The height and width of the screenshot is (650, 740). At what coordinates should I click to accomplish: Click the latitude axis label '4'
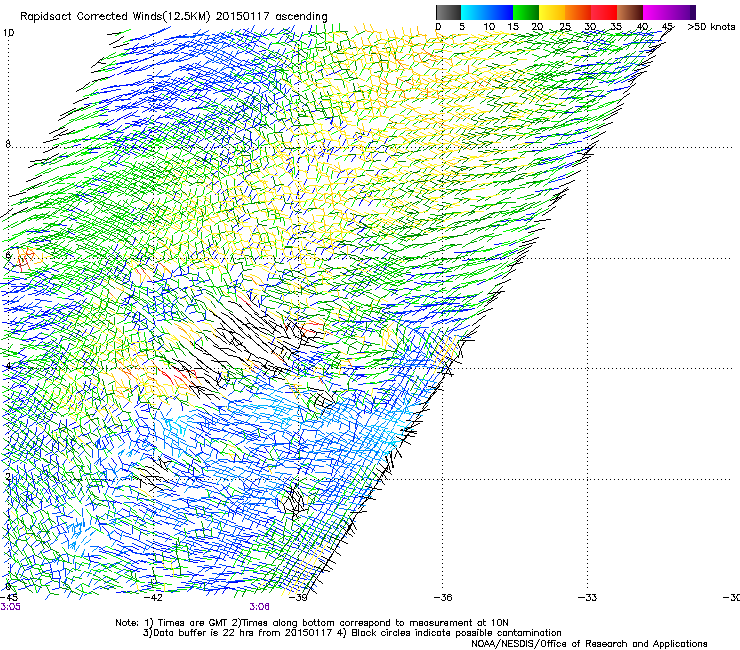[8, 366]
